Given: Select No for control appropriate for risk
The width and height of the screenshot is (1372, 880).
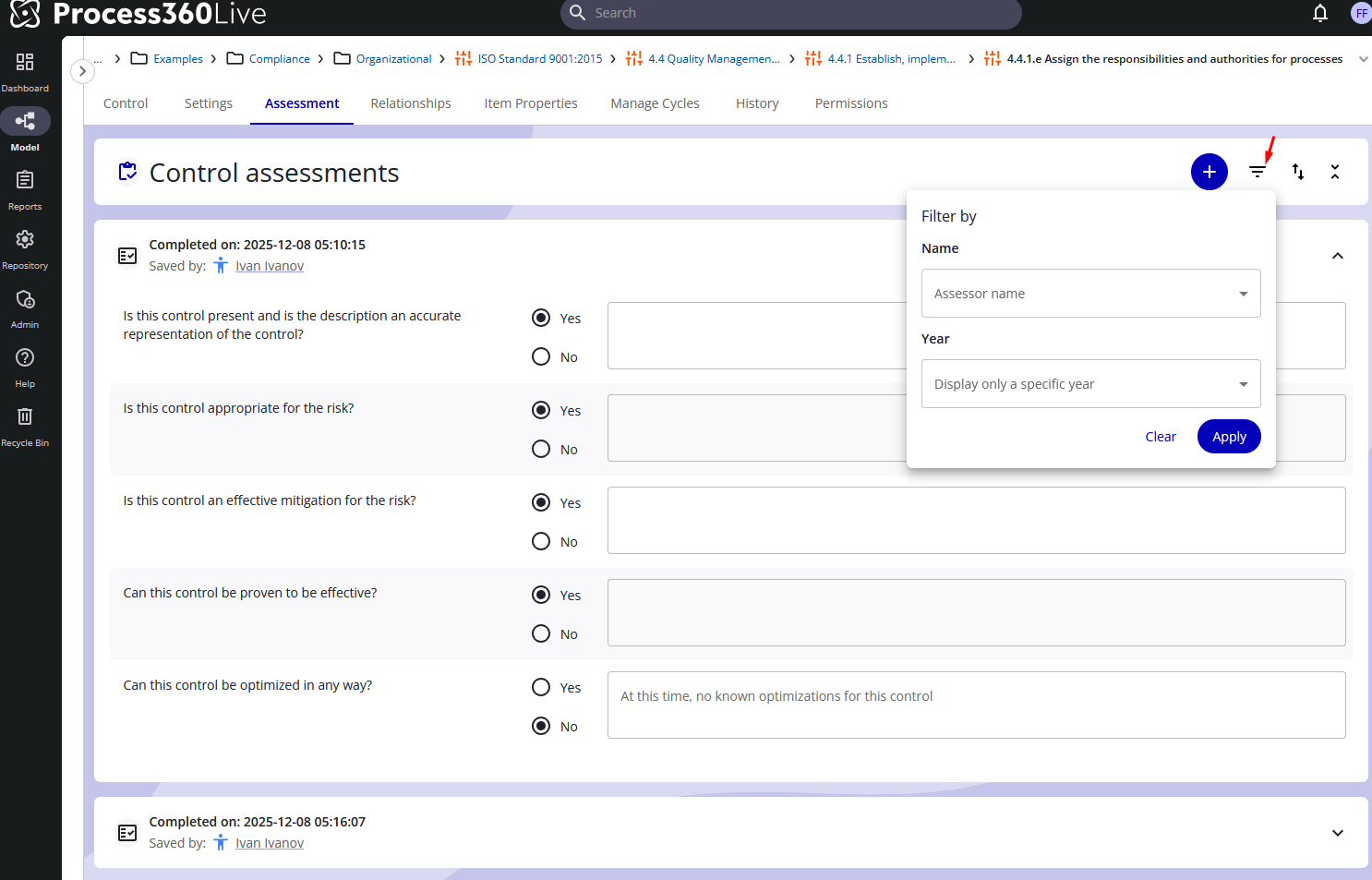Looking at the screenshot, I should click(x=541, y=449).
